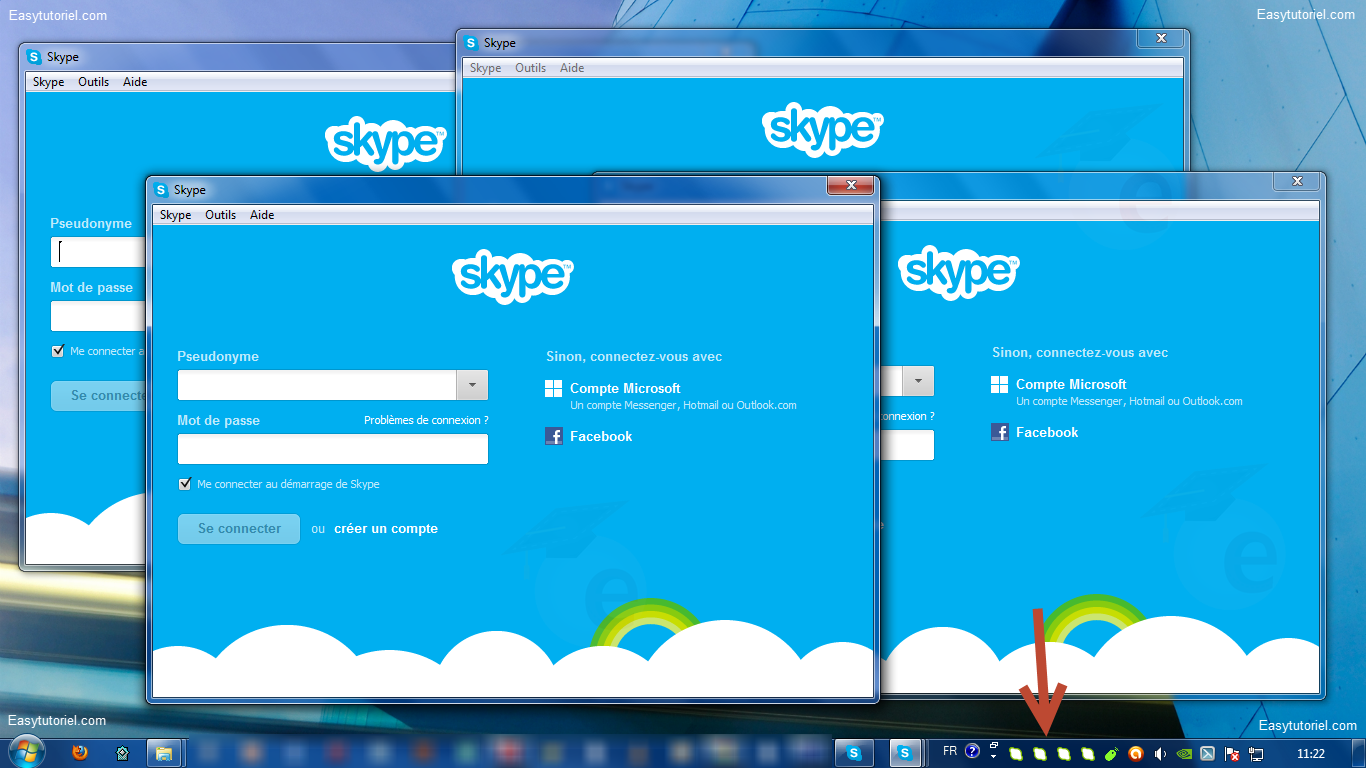The image size is (1366, 768).
Task: Open the Windows Start menu orb
Action: pos(27,751)
